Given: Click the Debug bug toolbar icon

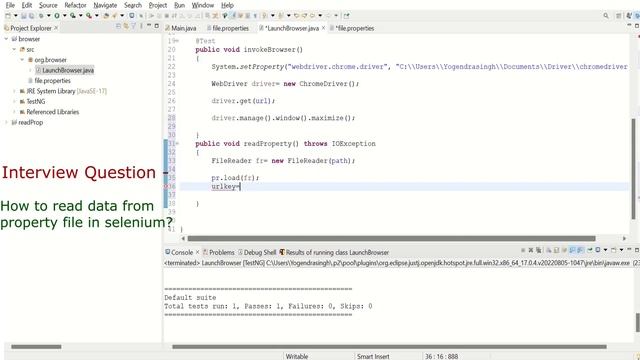Looking at the screenshot, I should [x=41, y=16].
